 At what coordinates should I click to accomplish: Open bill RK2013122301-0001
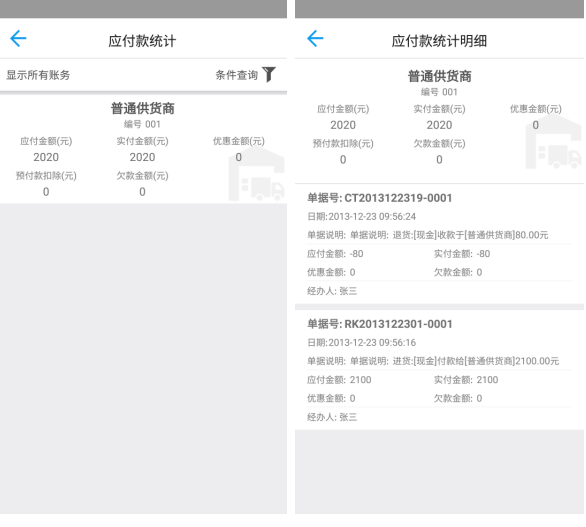440,370
